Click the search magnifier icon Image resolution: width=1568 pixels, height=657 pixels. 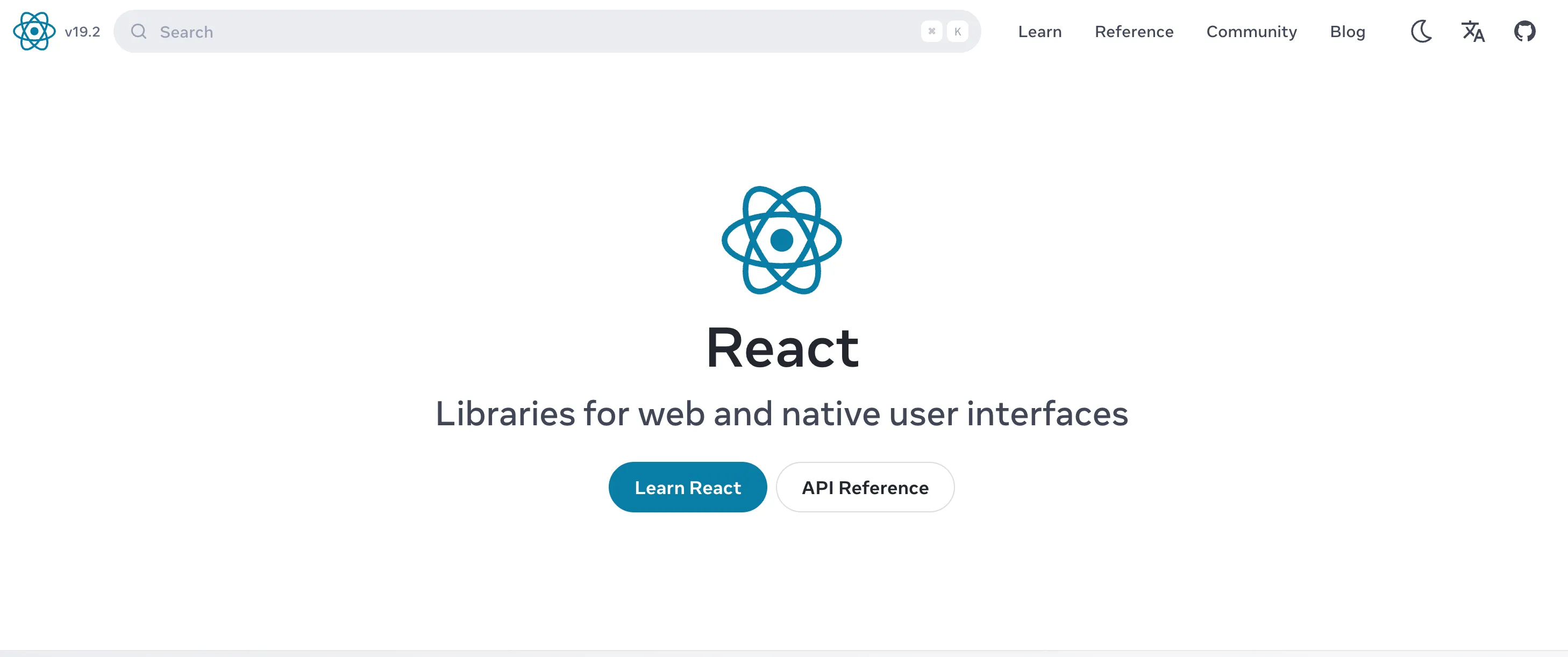click(x=139, y=32)
